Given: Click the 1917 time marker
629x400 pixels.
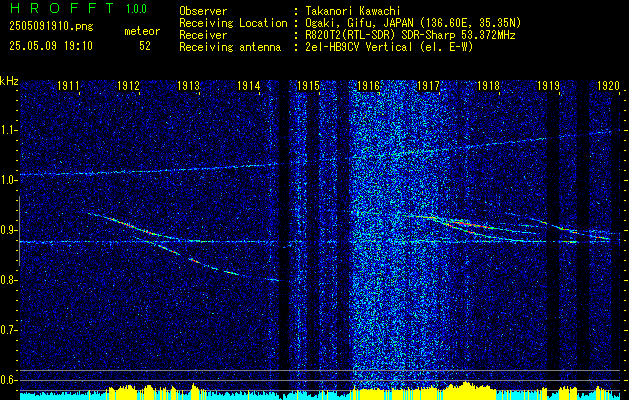Looking at the screenshot, I should pos(428,86).
